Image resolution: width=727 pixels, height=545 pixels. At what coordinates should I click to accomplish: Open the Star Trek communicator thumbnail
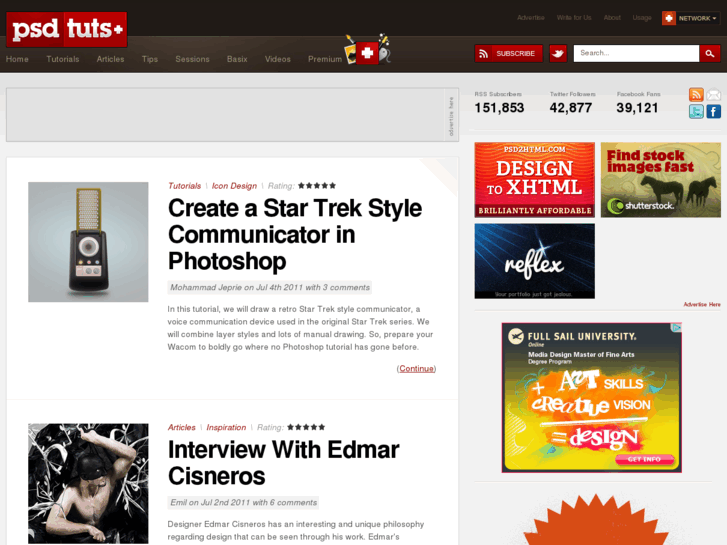click(x=88, y=242)
